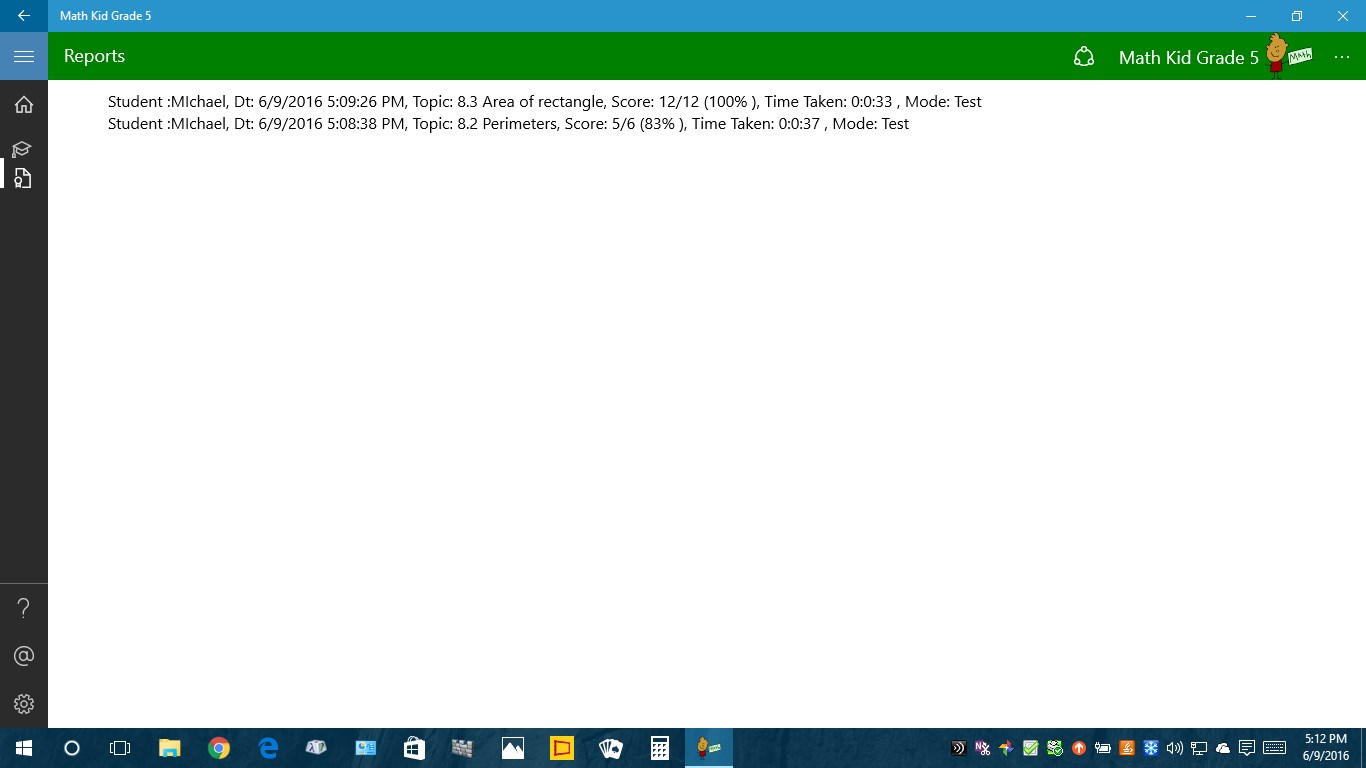The width and height of the screenshot is (1366, 768).
Task: Click the share icon in green header
Action: pos(1084,57)
